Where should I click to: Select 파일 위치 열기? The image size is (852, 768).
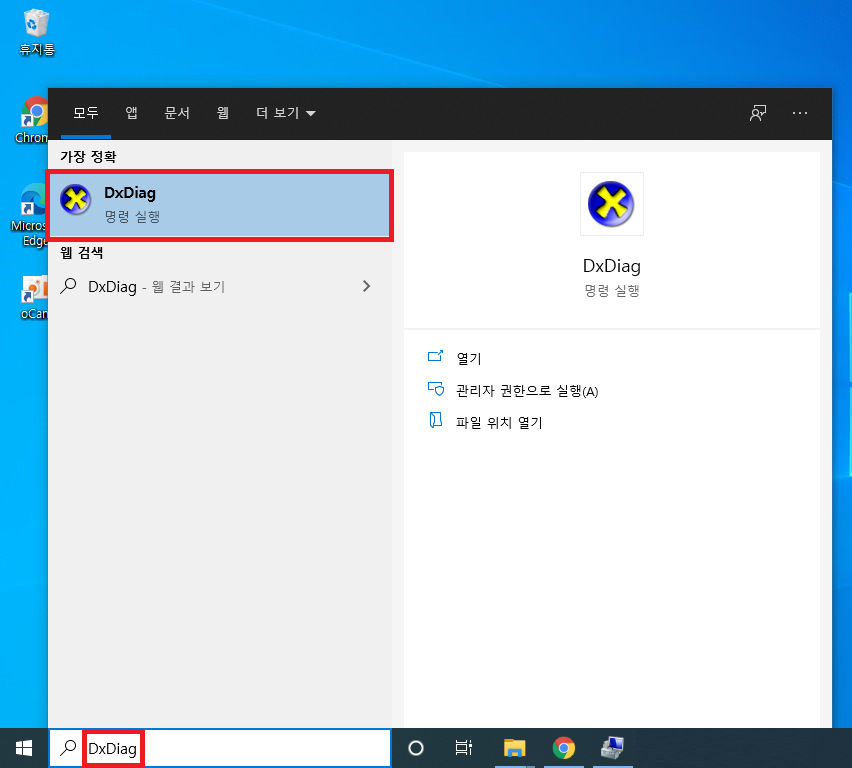coord(499,422)
